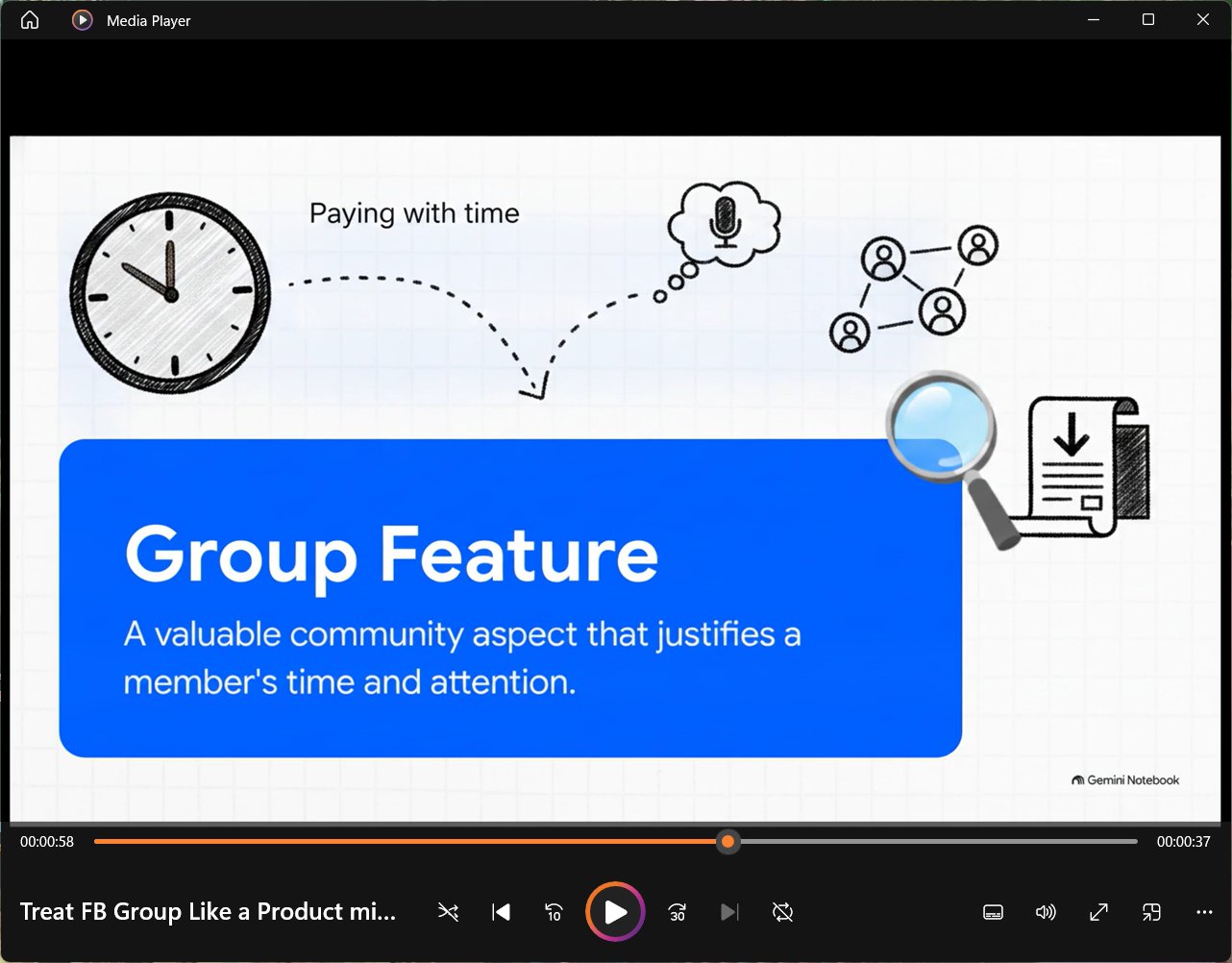Click elapsed time 00:00:58

click(47, 842)
